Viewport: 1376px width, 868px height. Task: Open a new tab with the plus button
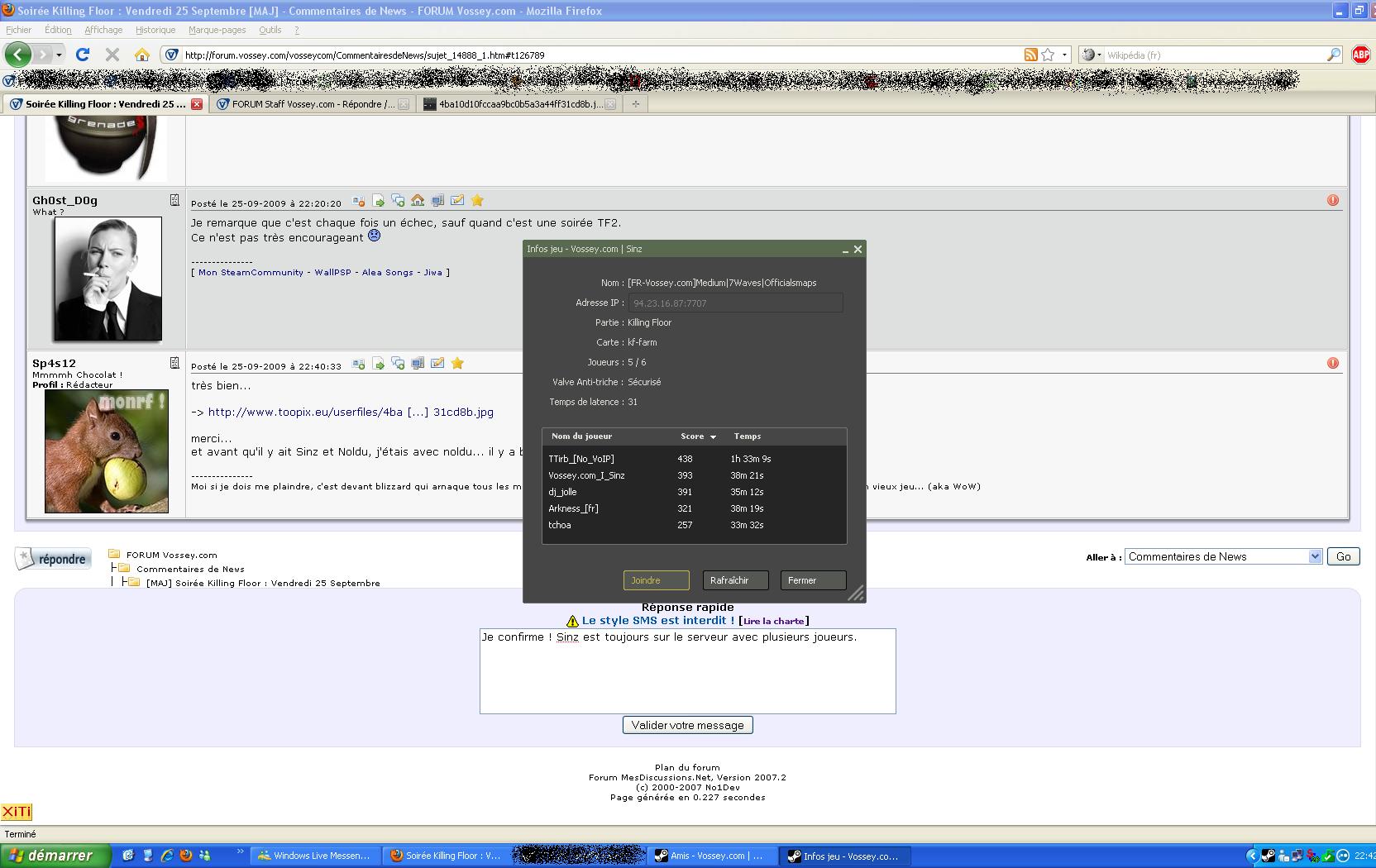[x=635, y=104]
